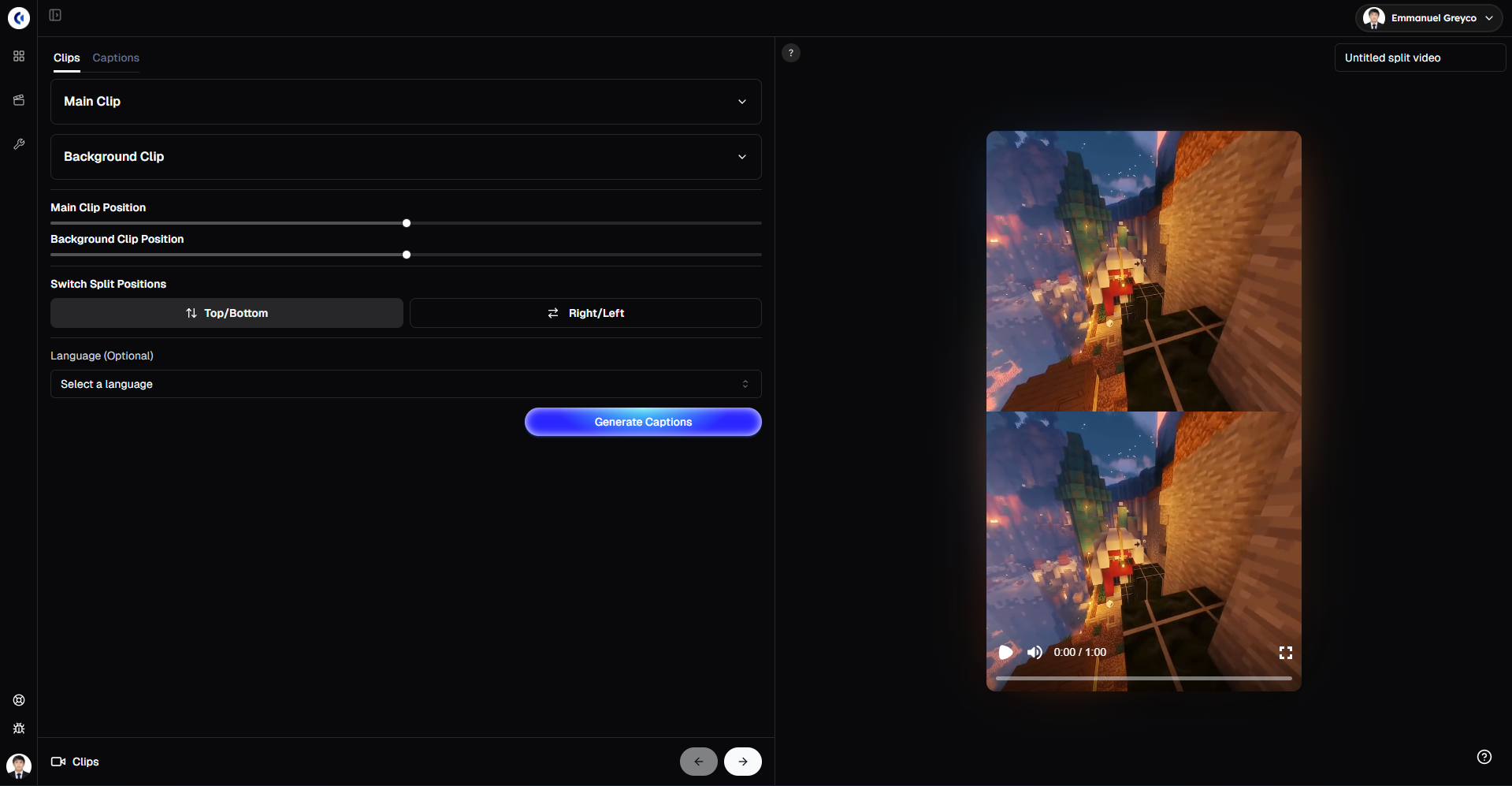Open the lifebuoy support icon
Image resolution: width=1512 pixels, height=786 pixels.
point(19,700)
